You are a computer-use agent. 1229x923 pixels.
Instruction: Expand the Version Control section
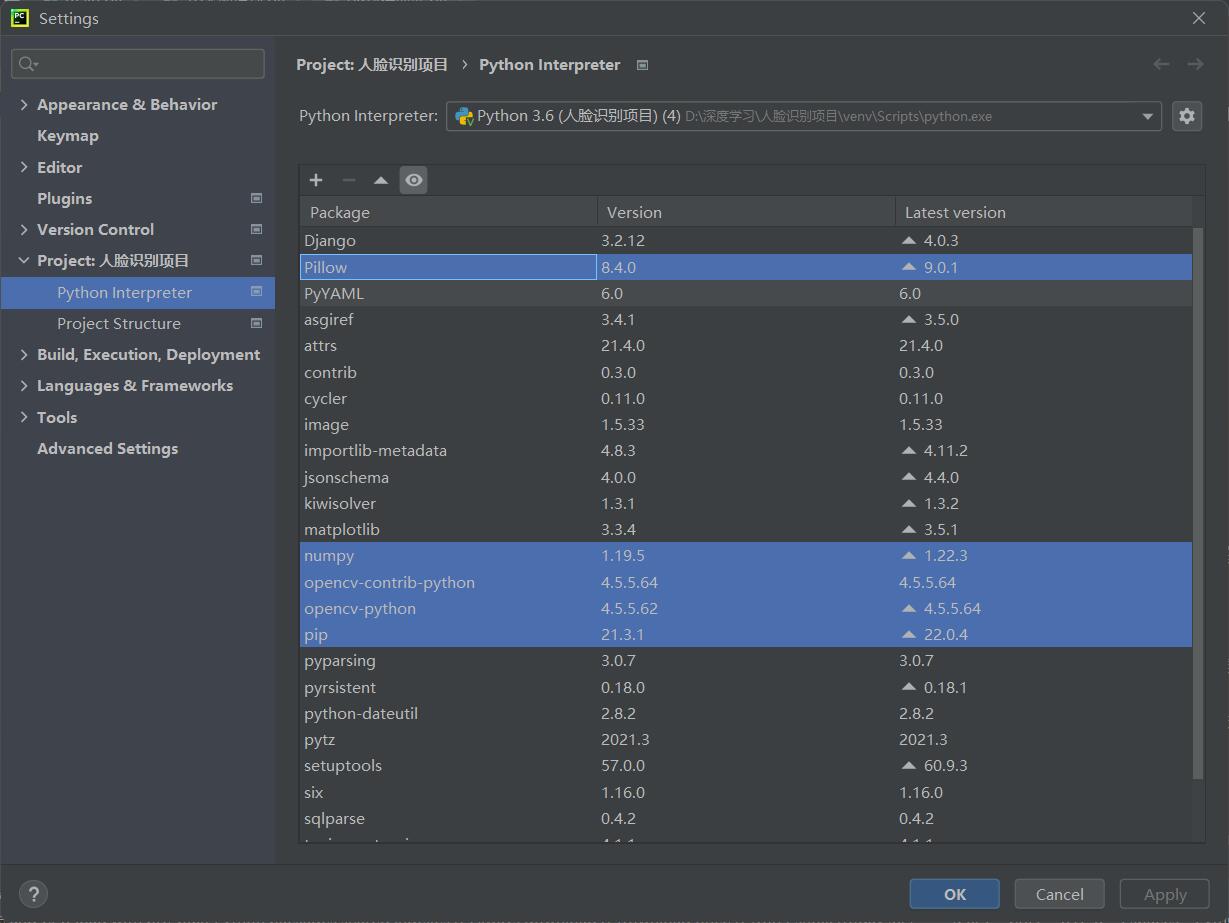[24, 229]
